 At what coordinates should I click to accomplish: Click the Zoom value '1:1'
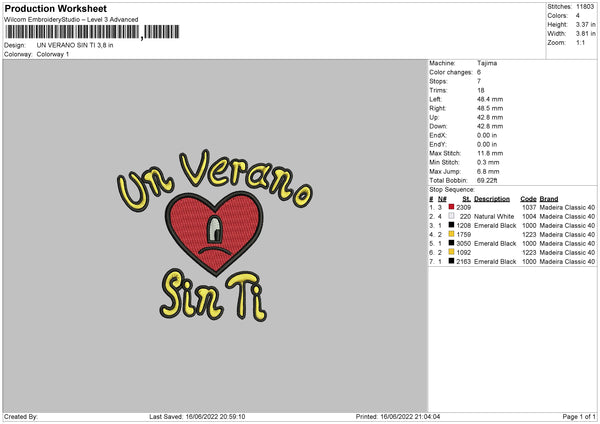(x=580, y=42)
